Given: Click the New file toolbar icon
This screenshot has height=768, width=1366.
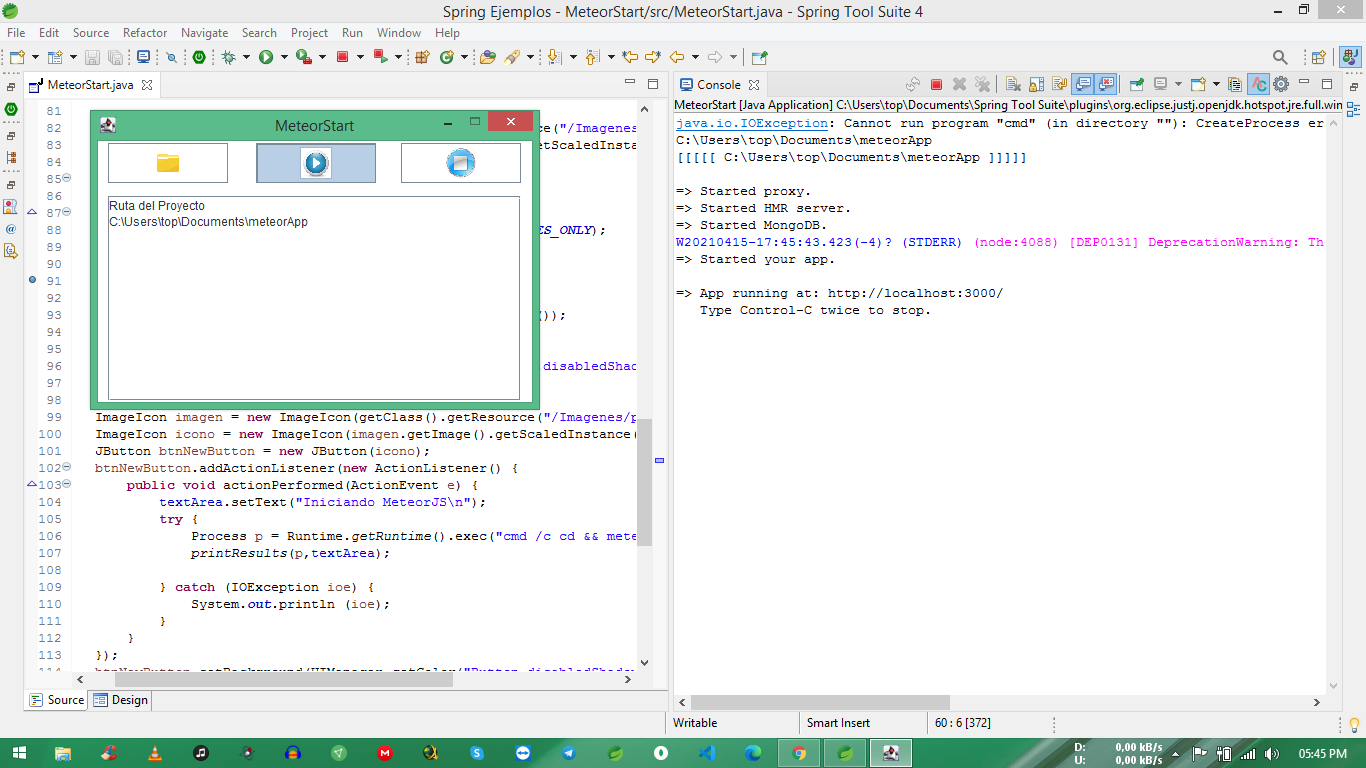Looking at the screenshot, I should click(17, 57).
